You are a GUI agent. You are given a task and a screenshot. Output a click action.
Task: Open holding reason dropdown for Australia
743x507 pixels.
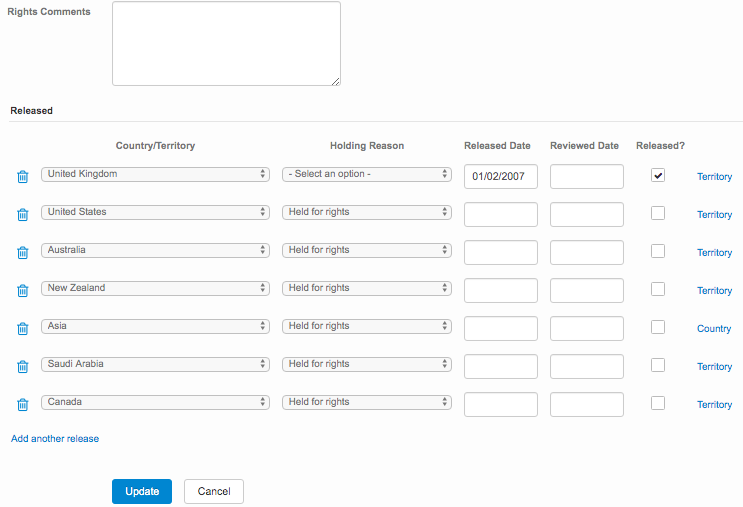pos(367,250)
